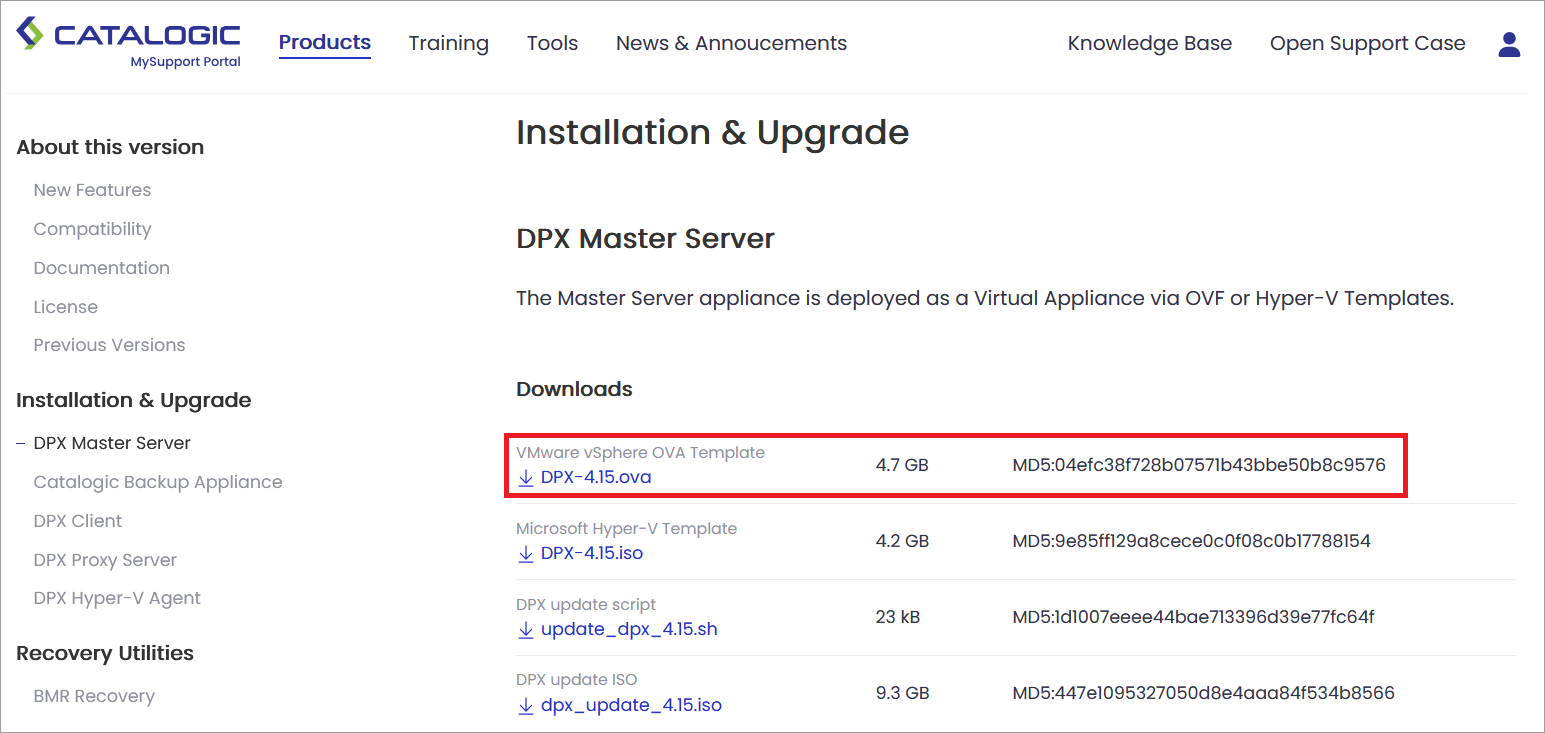Viewport: 1545px width, 733px height.
Task: Click Open Support Case link
Action: tap(1367, 44)
